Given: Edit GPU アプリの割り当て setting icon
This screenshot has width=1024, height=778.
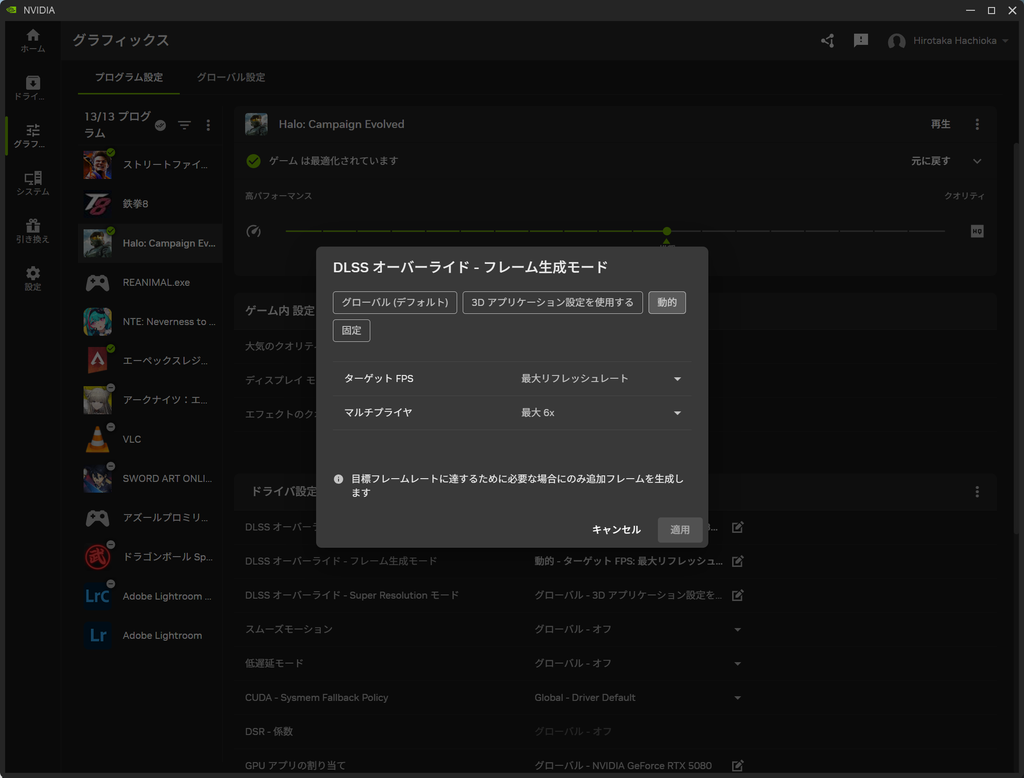Looking at the screenshot, I should click(x=737, y=766).
